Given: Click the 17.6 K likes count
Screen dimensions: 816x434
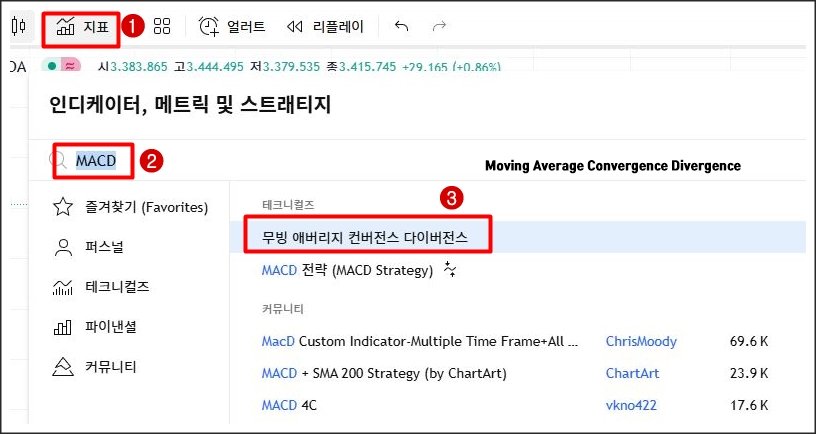Looking at the screenshot, I should coord(749,405).
